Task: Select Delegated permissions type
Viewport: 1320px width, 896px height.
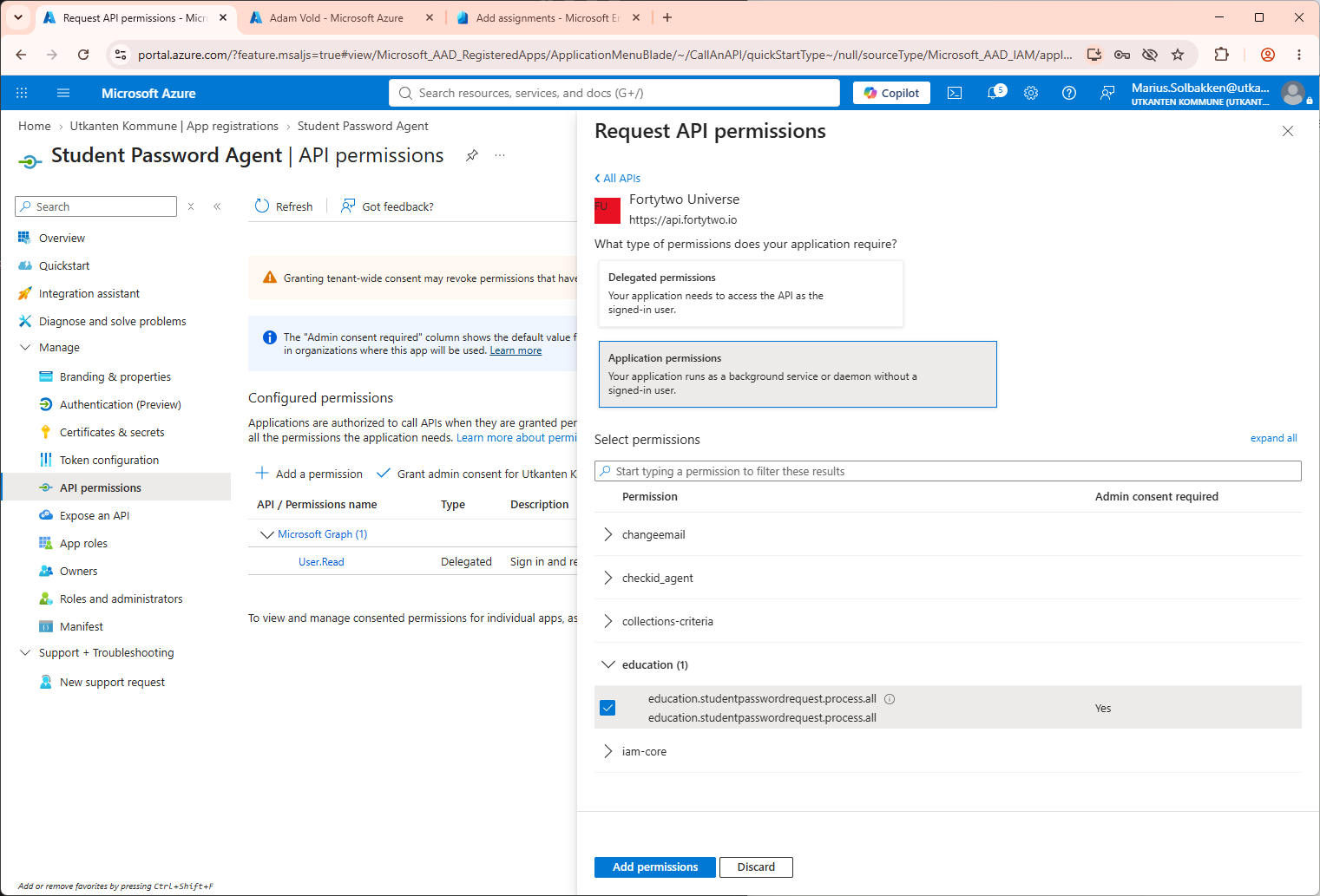Action: click(751, 294)
